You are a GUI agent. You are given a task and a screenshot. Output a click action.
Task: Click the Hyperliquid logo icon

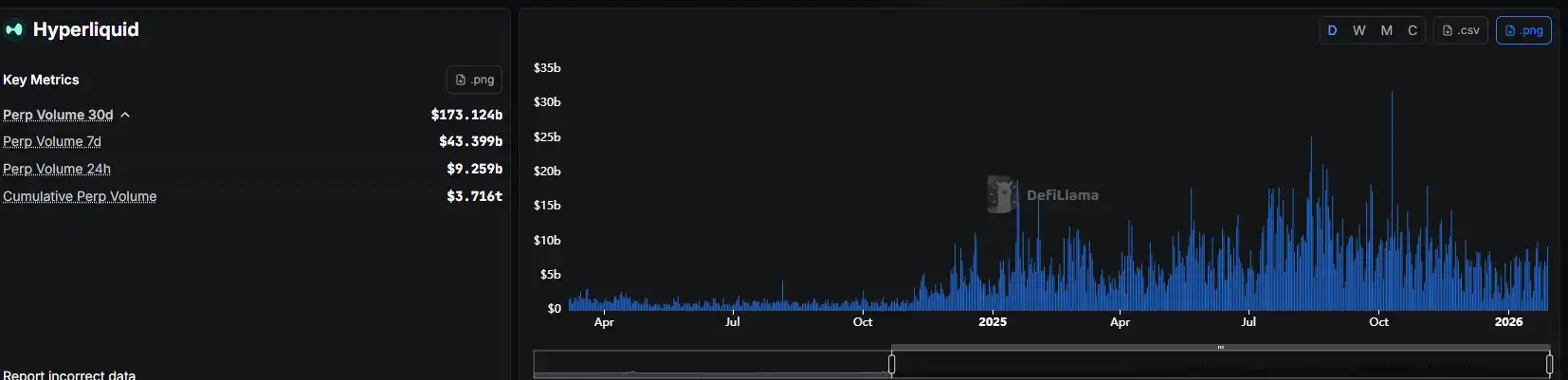tap(13, 29)
